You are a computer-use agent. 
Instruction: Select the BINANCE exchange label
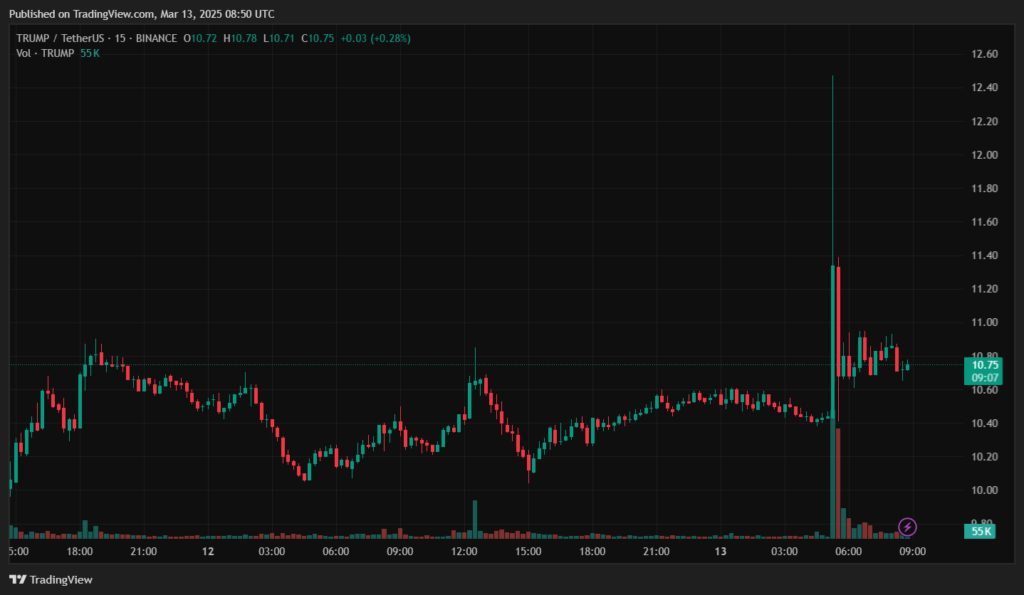point(157,38)
